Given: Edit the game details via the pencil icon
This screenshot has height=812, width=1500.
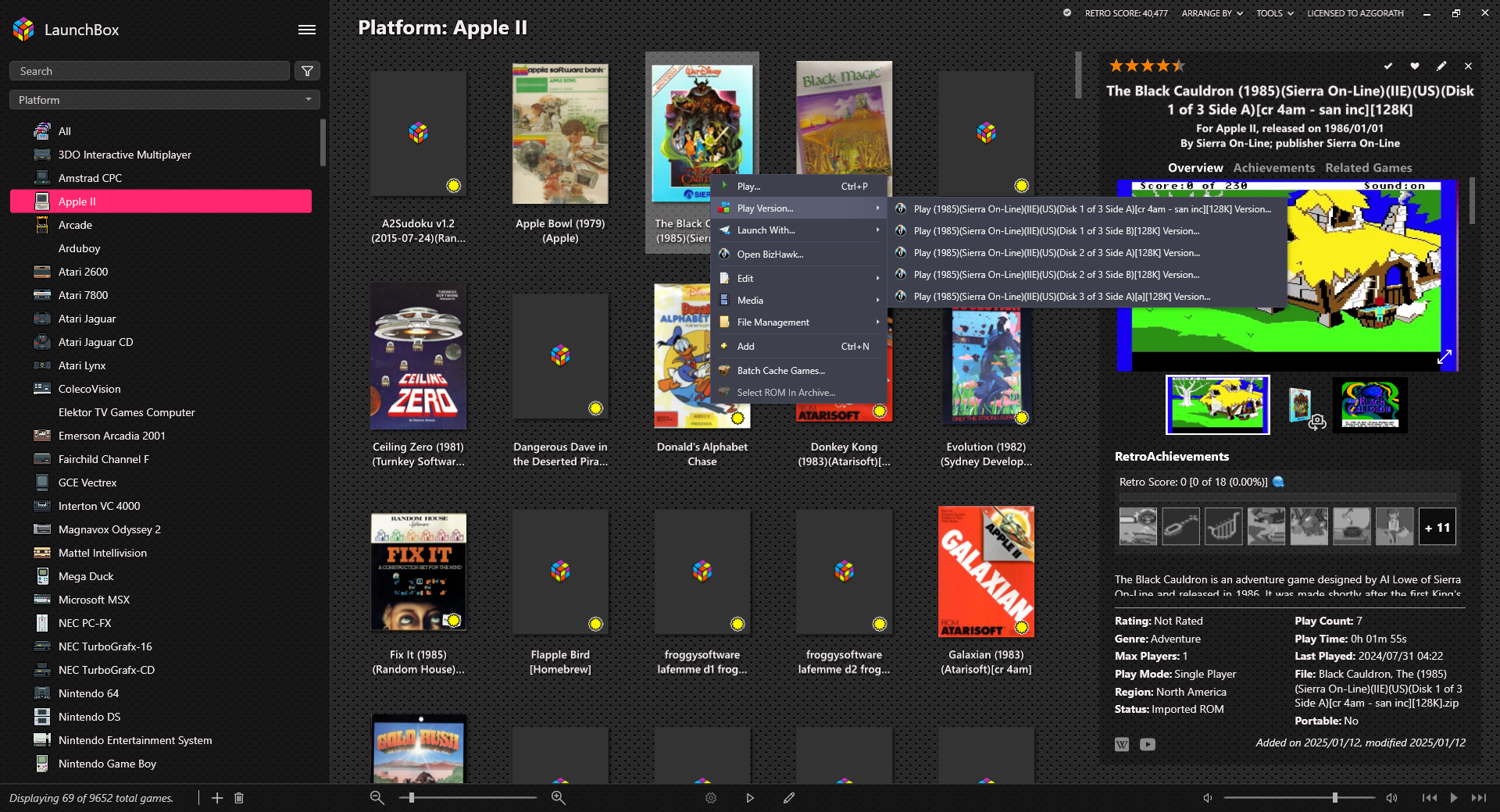Looking at the screenshot, I should 1441,66.
